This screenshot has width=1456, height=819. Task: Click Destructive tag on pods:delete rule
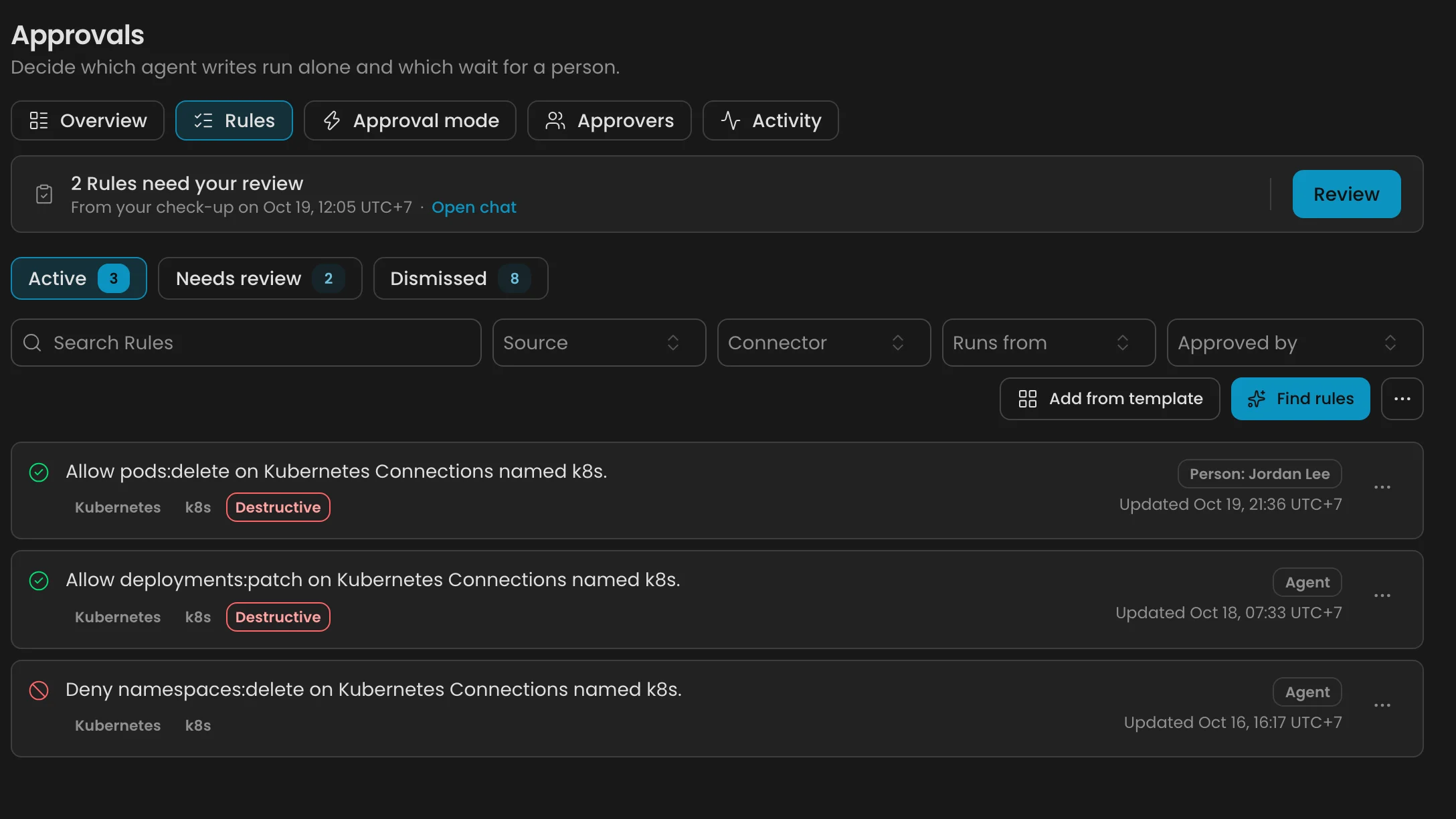click(x=278, y=507)
